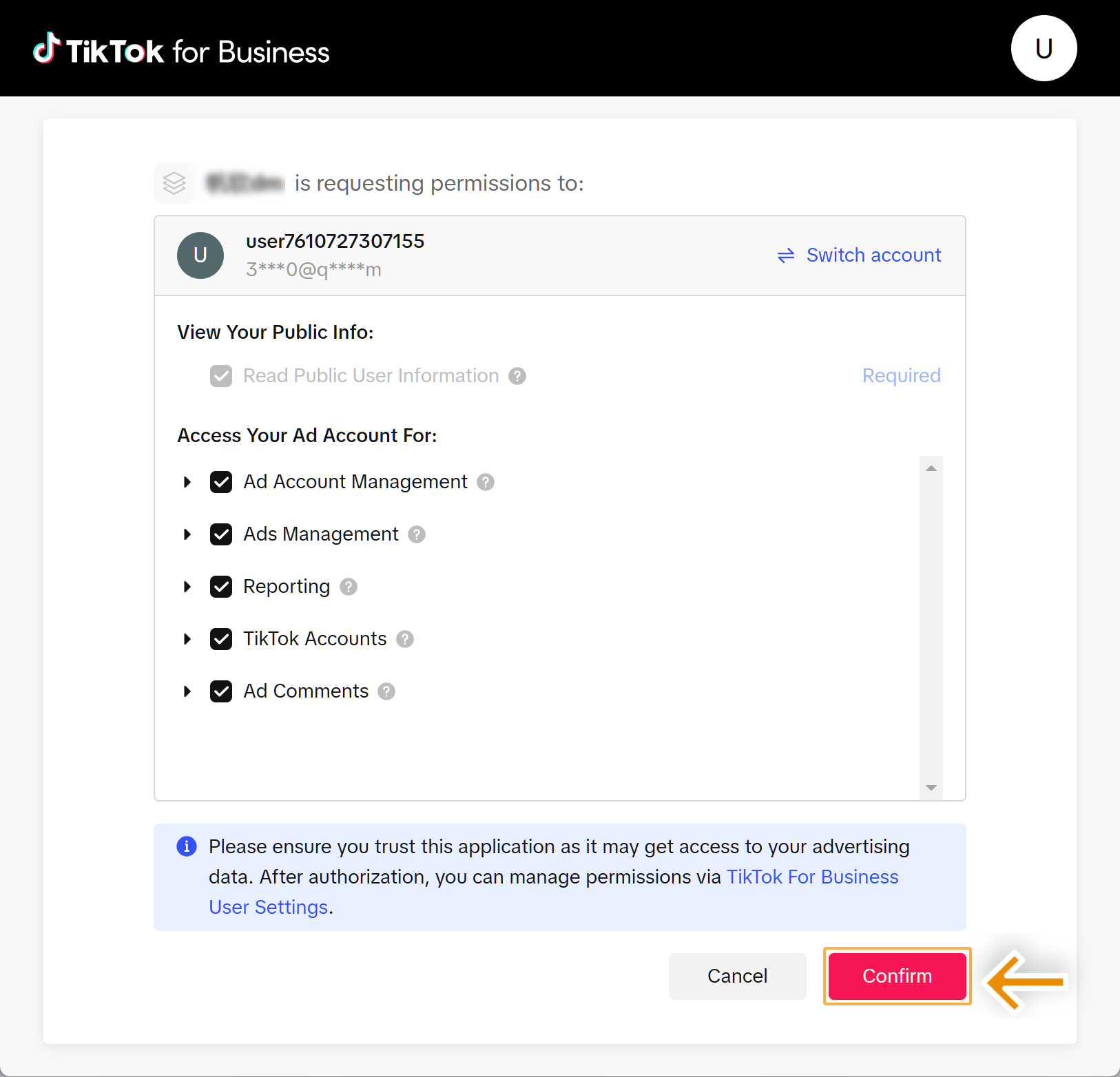Toggle the Reporting permission checkbox
Viewport: 1120px width, 1077px height.
221,587
